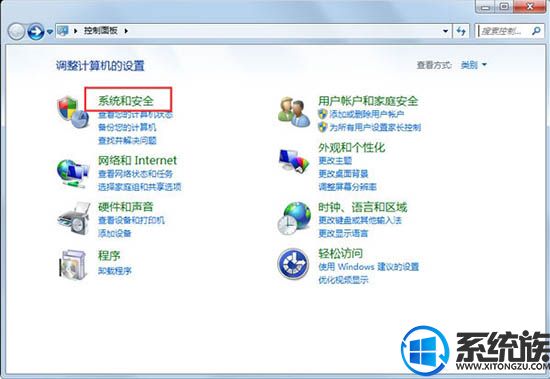The image size is (550, 379).
Task: Minimize the Control Panel window
Action: 486,6
